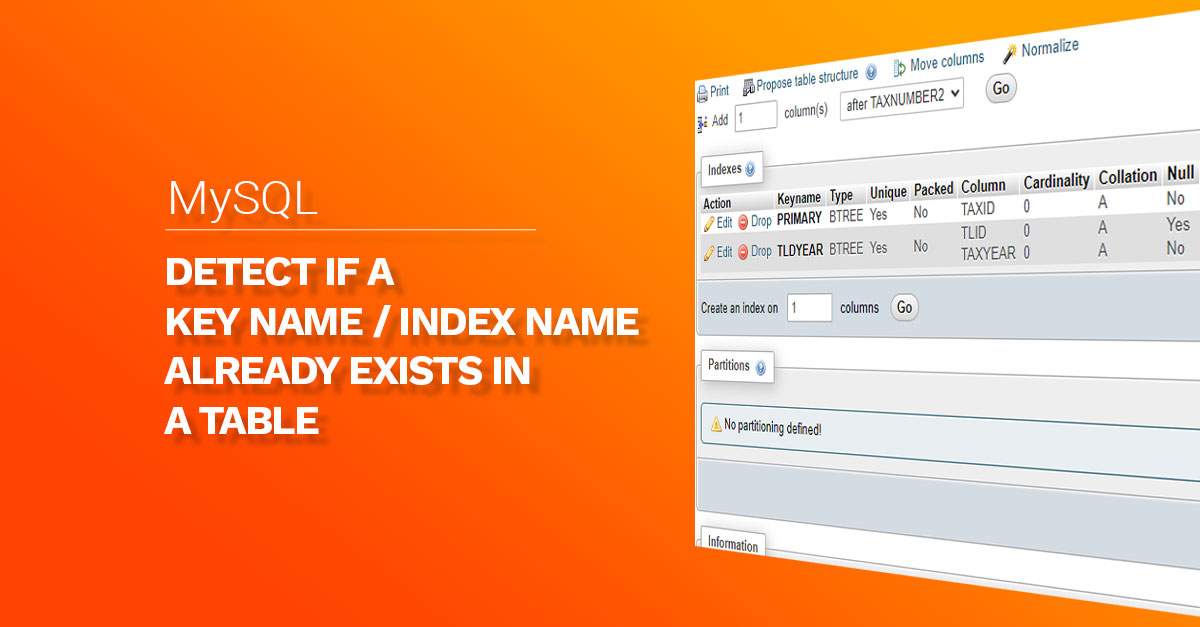Image resolution: width=1200 pixels, height=627 pixels.
Task: Click Go button beside after TAXNUMBER2
Action: (1001, 88)
